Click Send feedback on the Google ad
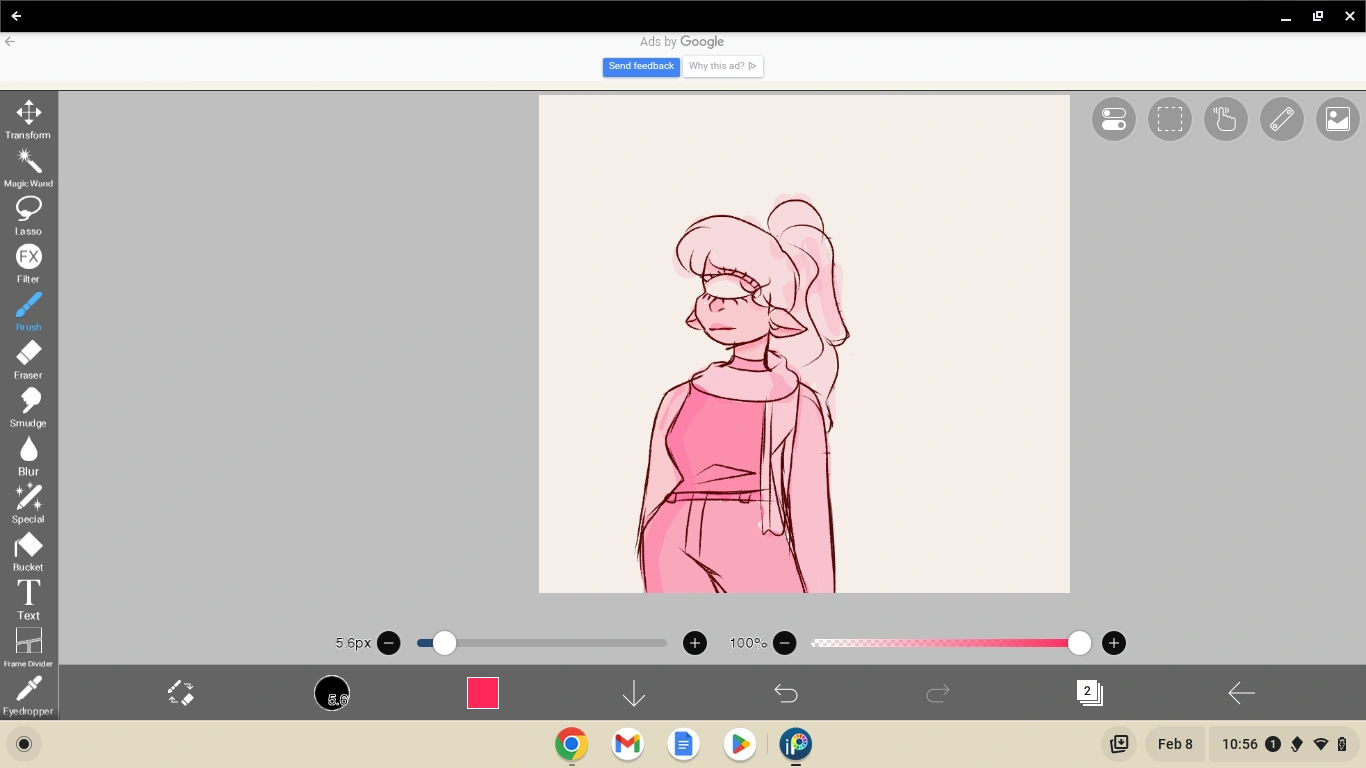1366x768 pixels. [641, 66]
